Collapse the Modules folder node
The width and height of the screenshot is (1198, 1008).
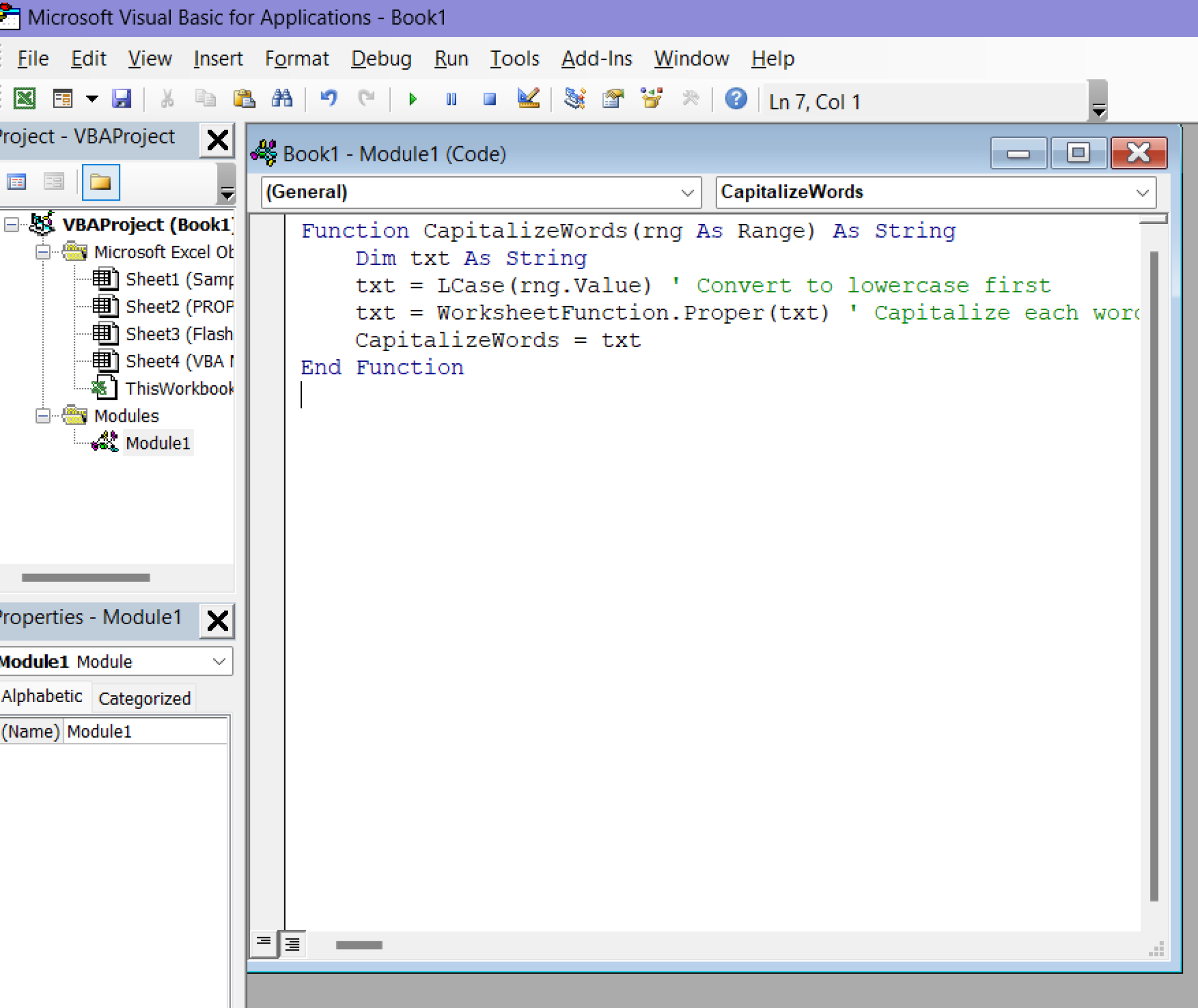[43, 416]
